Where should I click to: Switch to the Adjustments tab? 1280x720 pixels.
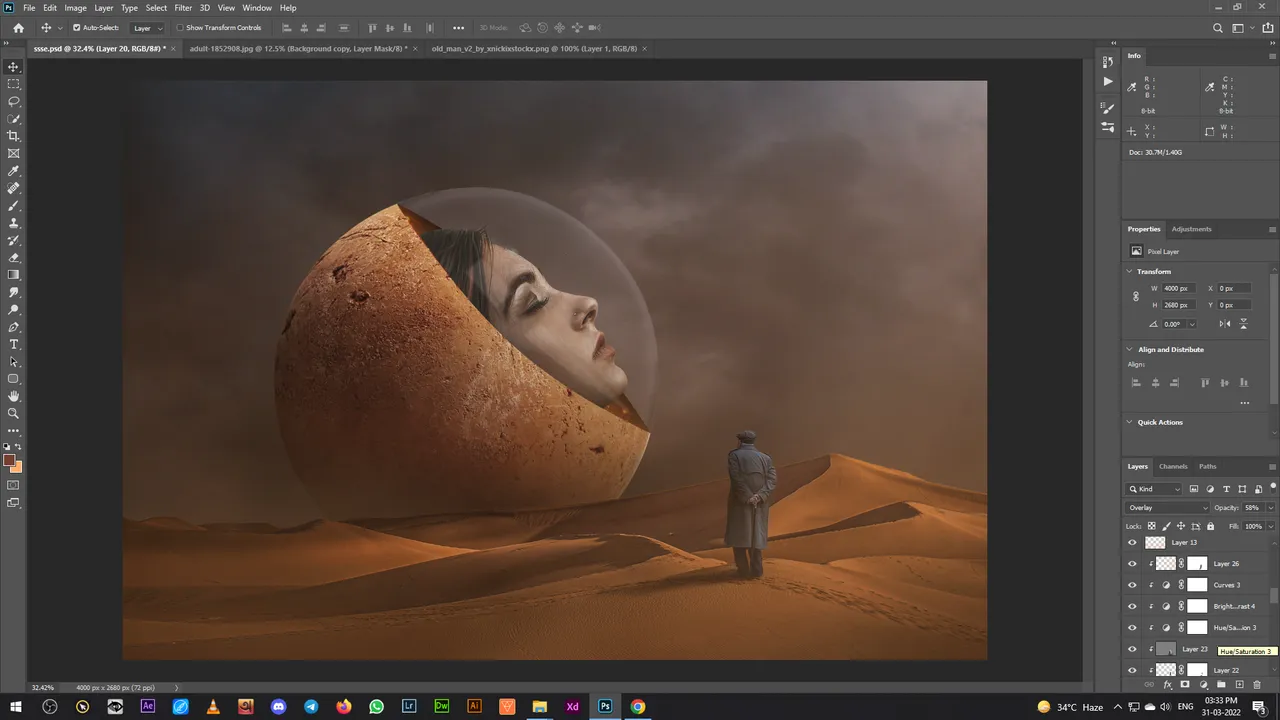tap(1191, 229)
